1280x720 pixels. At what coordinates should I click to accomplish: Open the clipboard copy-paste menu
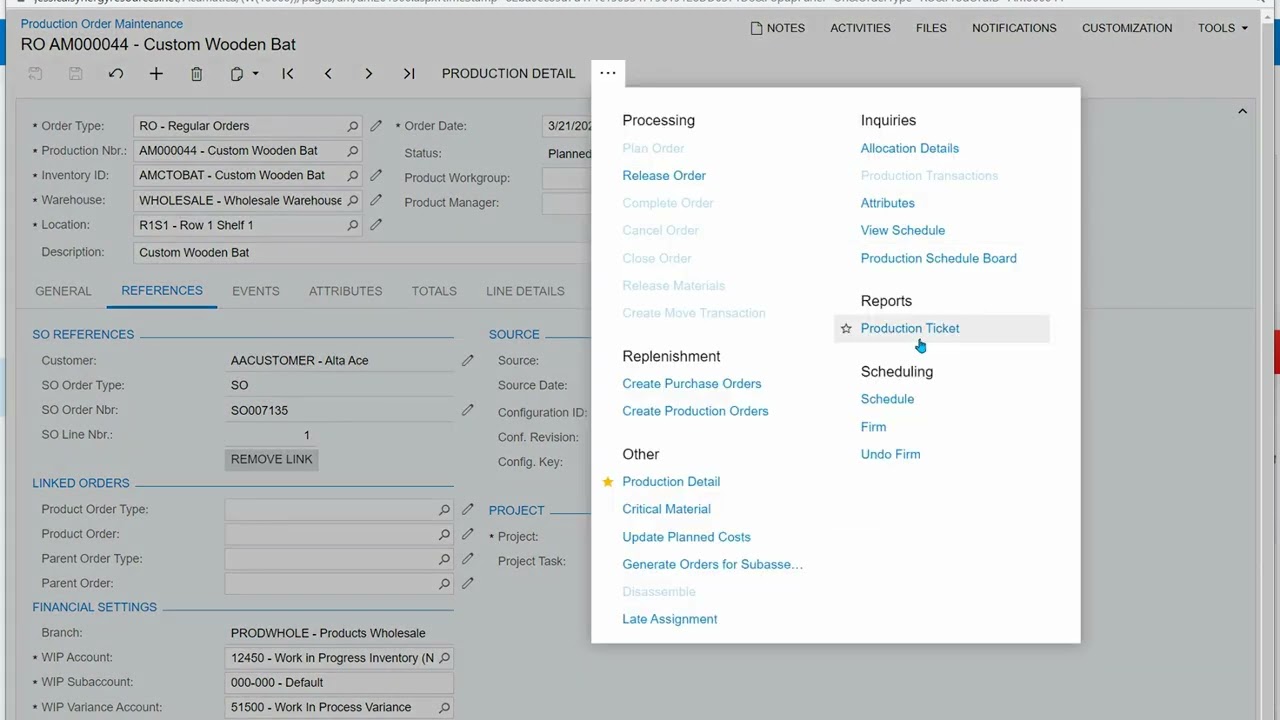point(243,73)
